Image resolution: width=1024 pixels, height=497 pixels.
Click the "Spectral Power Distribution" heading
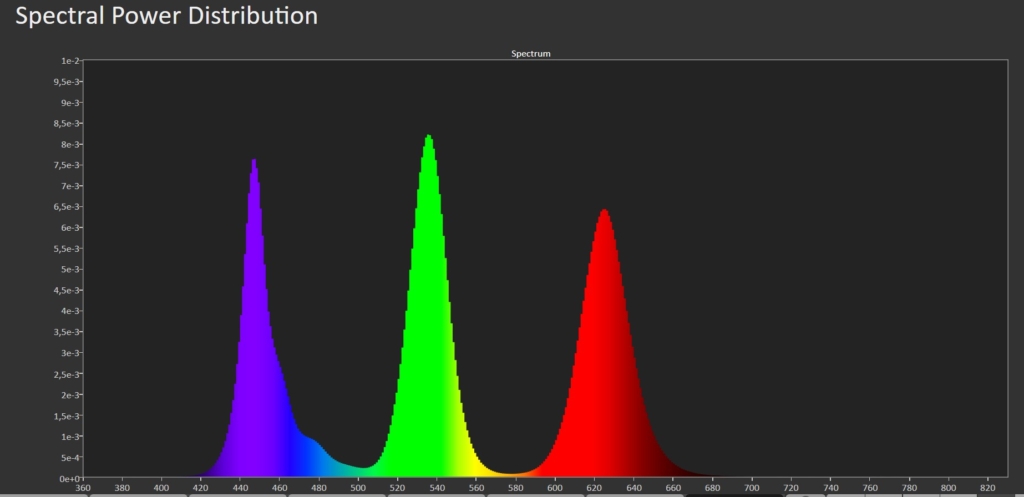pyautogui.click(x=167, y=16)
